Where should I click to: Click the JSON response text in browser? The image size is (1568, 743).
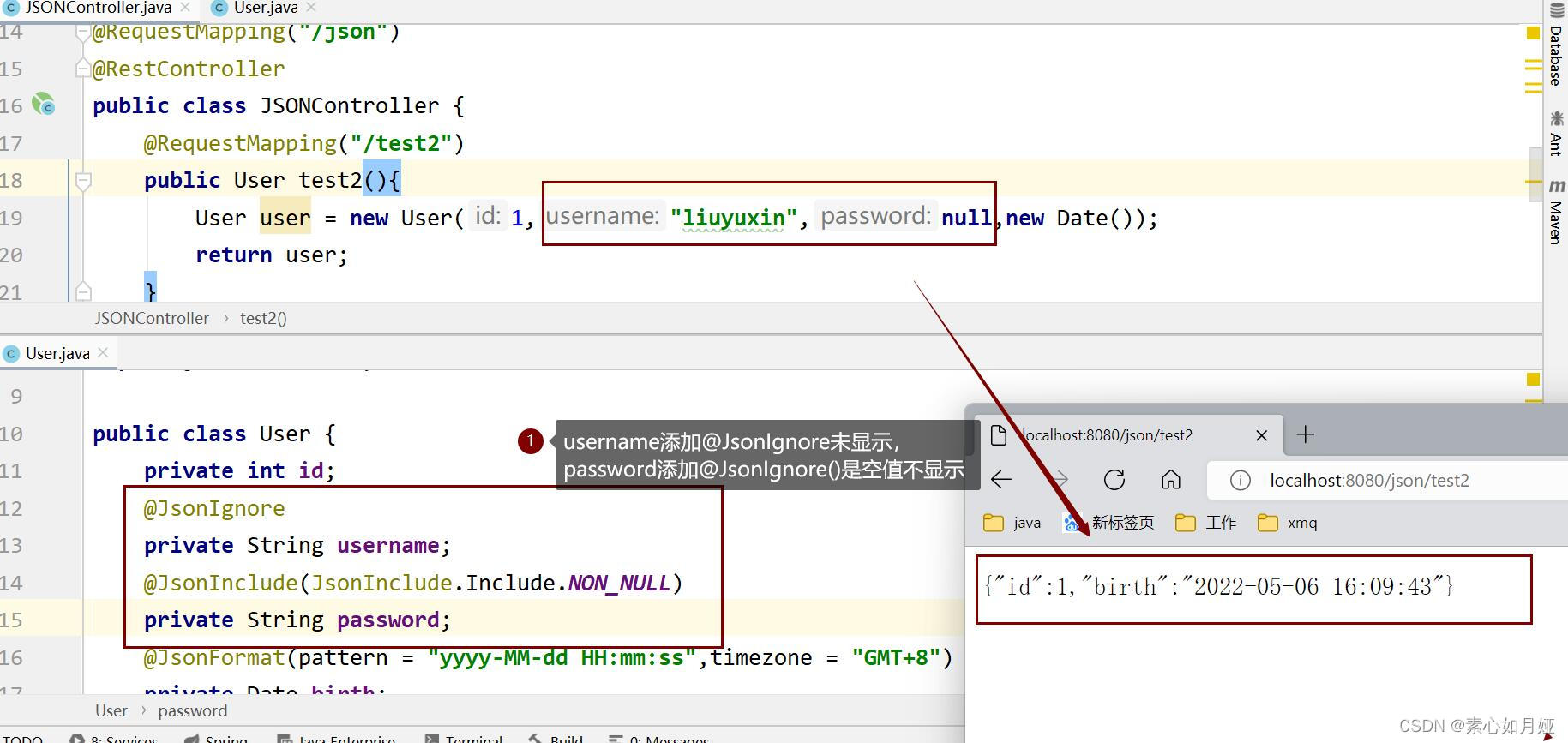[1218, 586]
